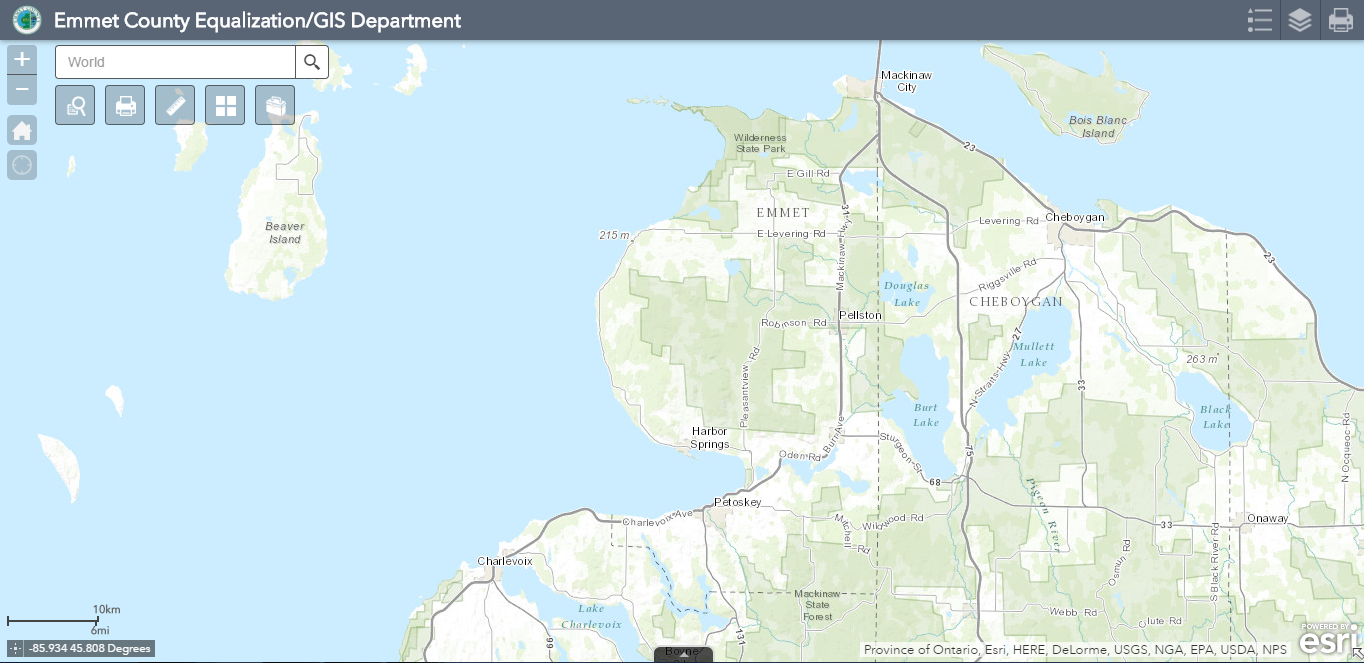The image size is (1364, 663).
Task: Click the Find My Location crosshair button
Action: click(x=21, y=164)
